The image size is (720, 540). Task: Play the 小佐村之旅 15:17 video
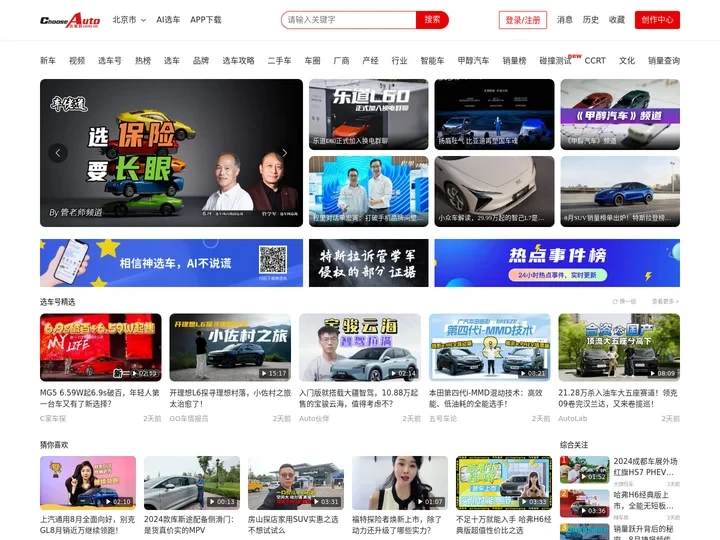pyautogui.click(x=230, y=347)
